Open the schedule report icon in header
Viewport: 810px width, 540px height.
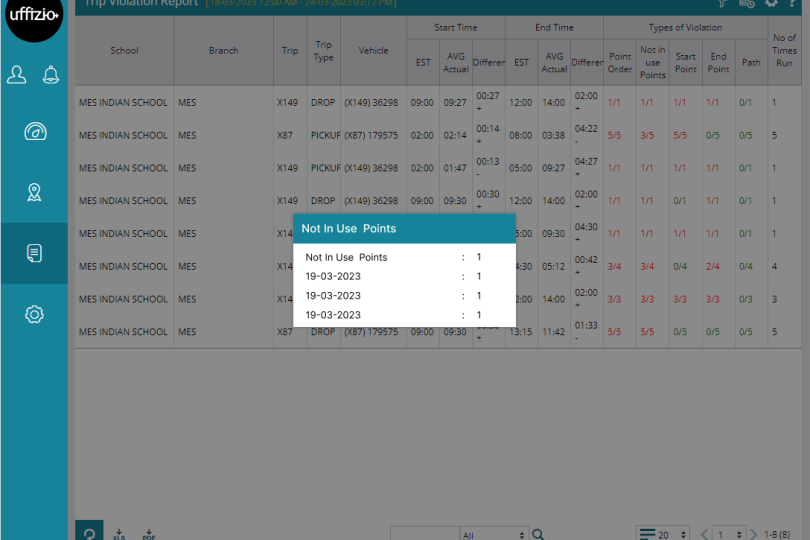coord(746,3)
